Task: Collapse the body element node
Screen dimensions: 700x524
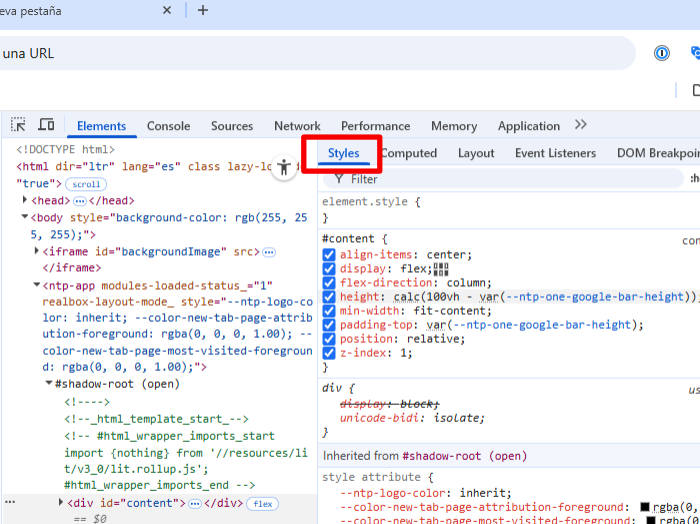Action: (x=25, y=217)
